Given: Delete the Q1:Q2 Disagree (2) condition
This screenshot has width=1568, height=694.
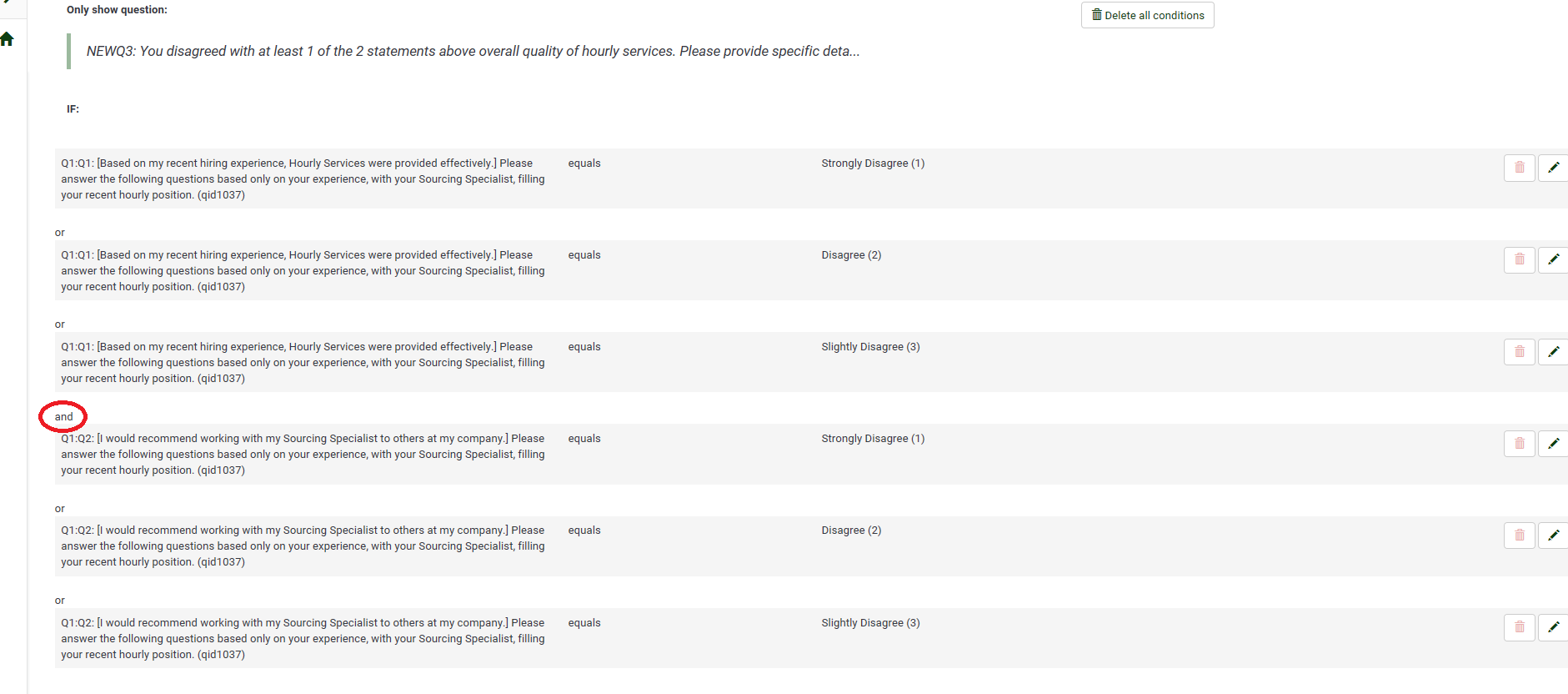Looking at the screenshot, I should coord(1520,535).
